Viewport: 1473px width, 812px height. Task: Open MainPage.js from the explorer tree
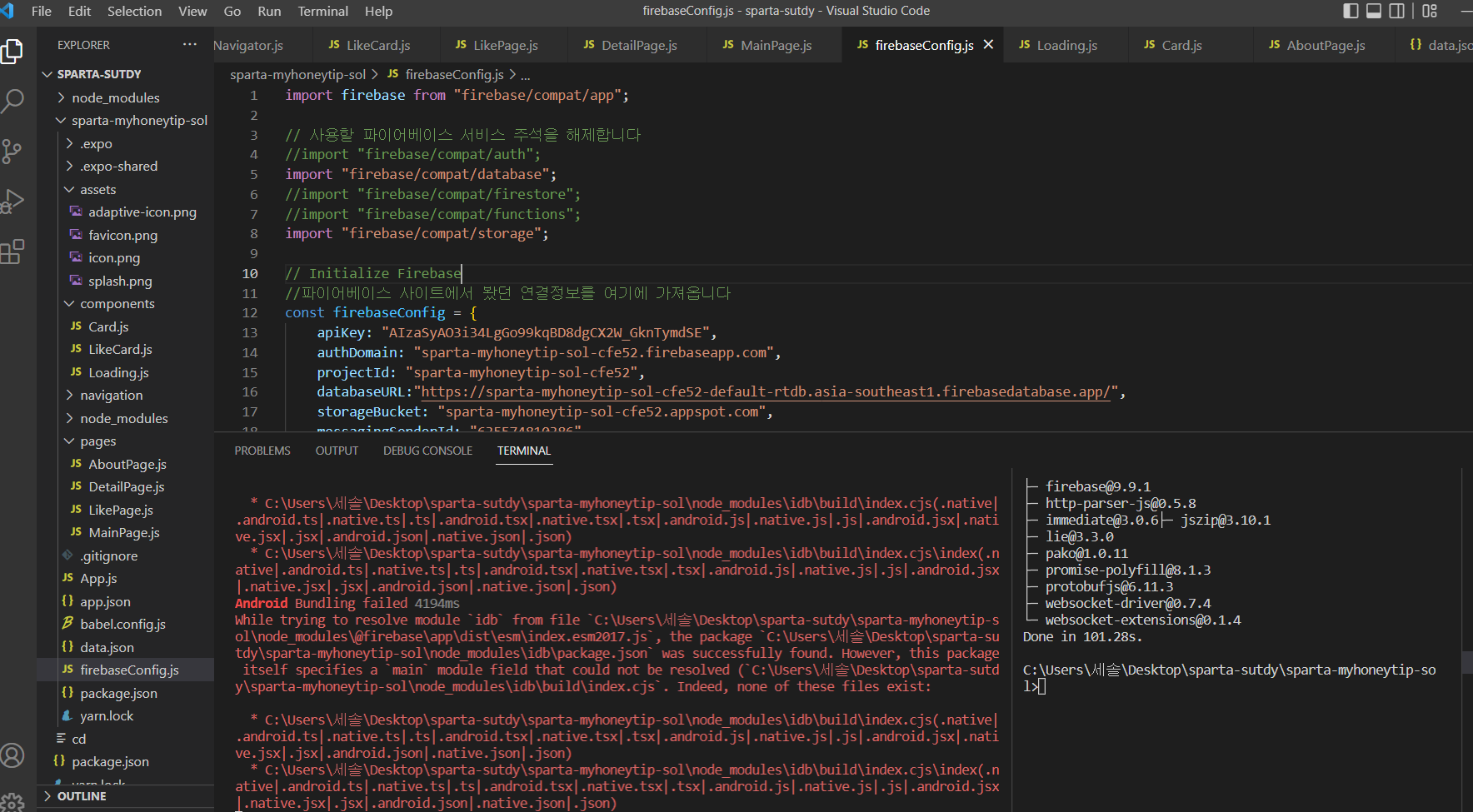coord(125,532)
